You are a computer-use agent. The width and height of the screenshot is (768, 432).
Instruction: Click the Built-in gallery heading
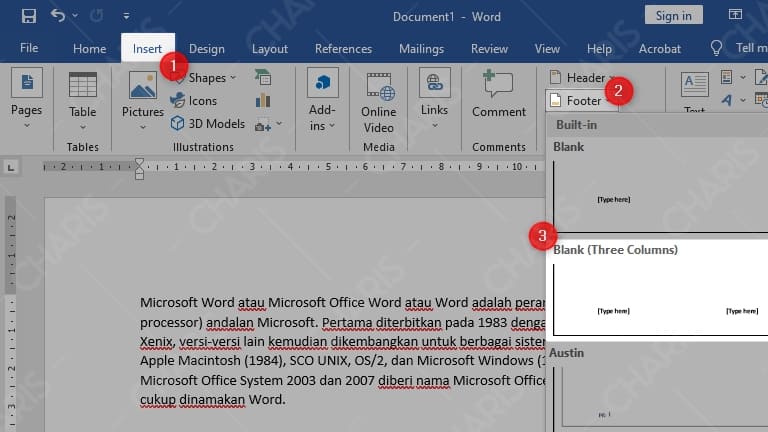point(576,125)
